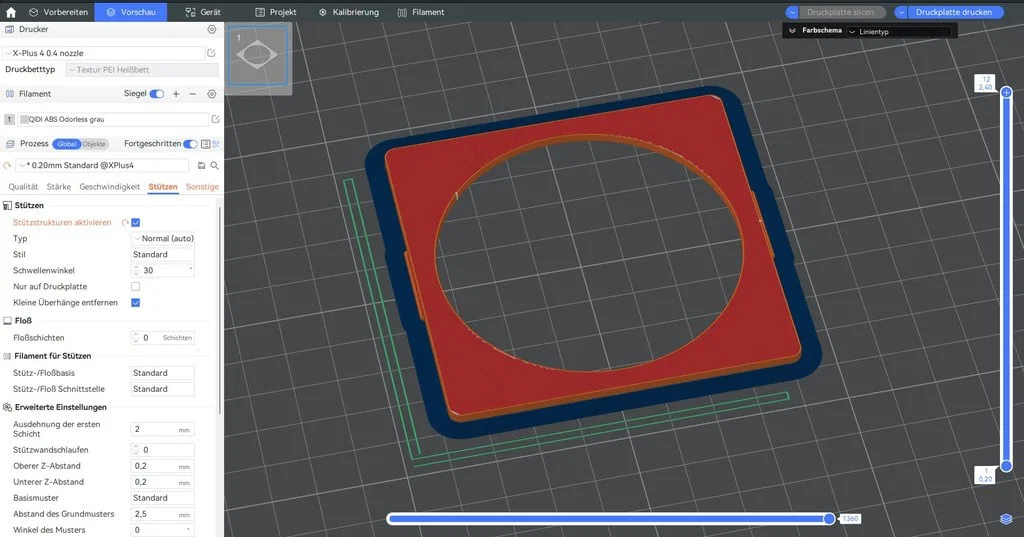Reset process preset changes arrow icon
1024x537 pixels.
(x=7, y=166)
